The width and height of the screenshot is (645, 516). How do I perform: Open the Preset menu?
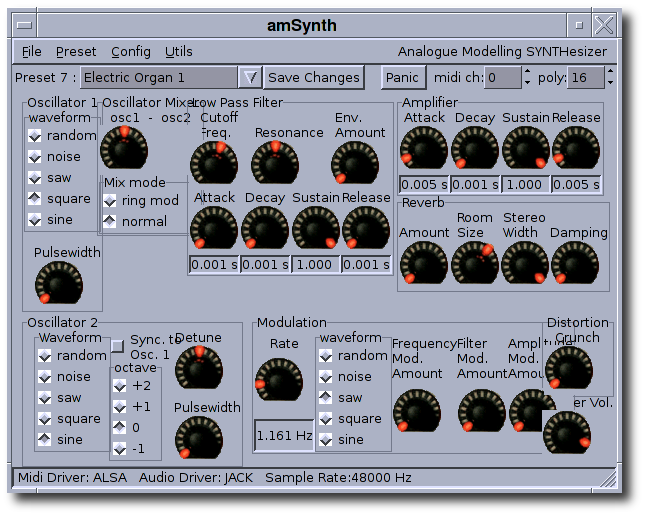click(76, 52)
